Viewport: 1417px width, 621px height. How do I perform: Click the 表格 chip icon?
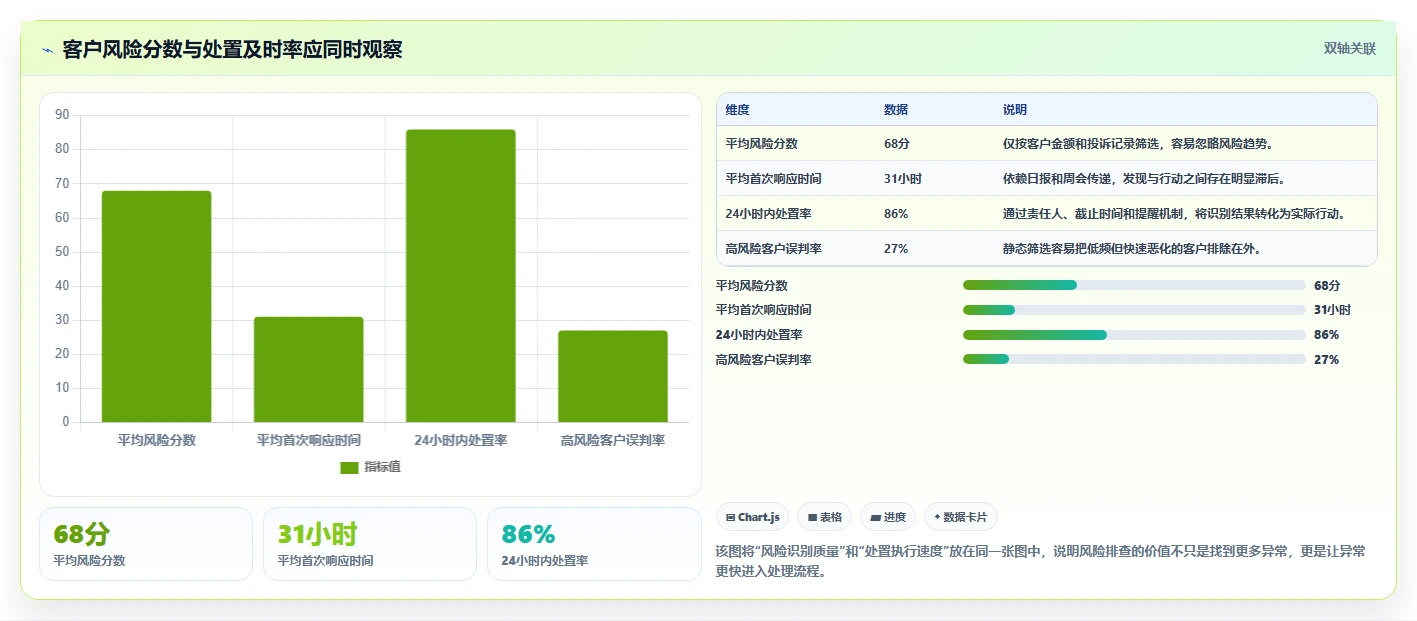coord(813,517)
